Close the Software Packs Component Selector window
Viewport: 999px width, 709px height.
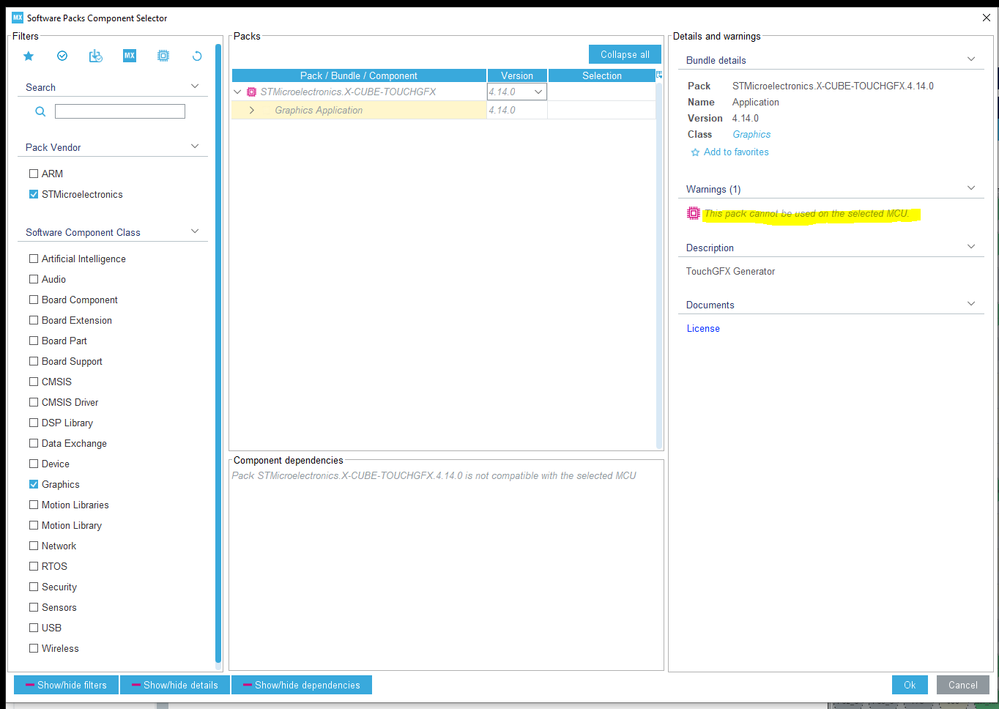pos(986,18)
